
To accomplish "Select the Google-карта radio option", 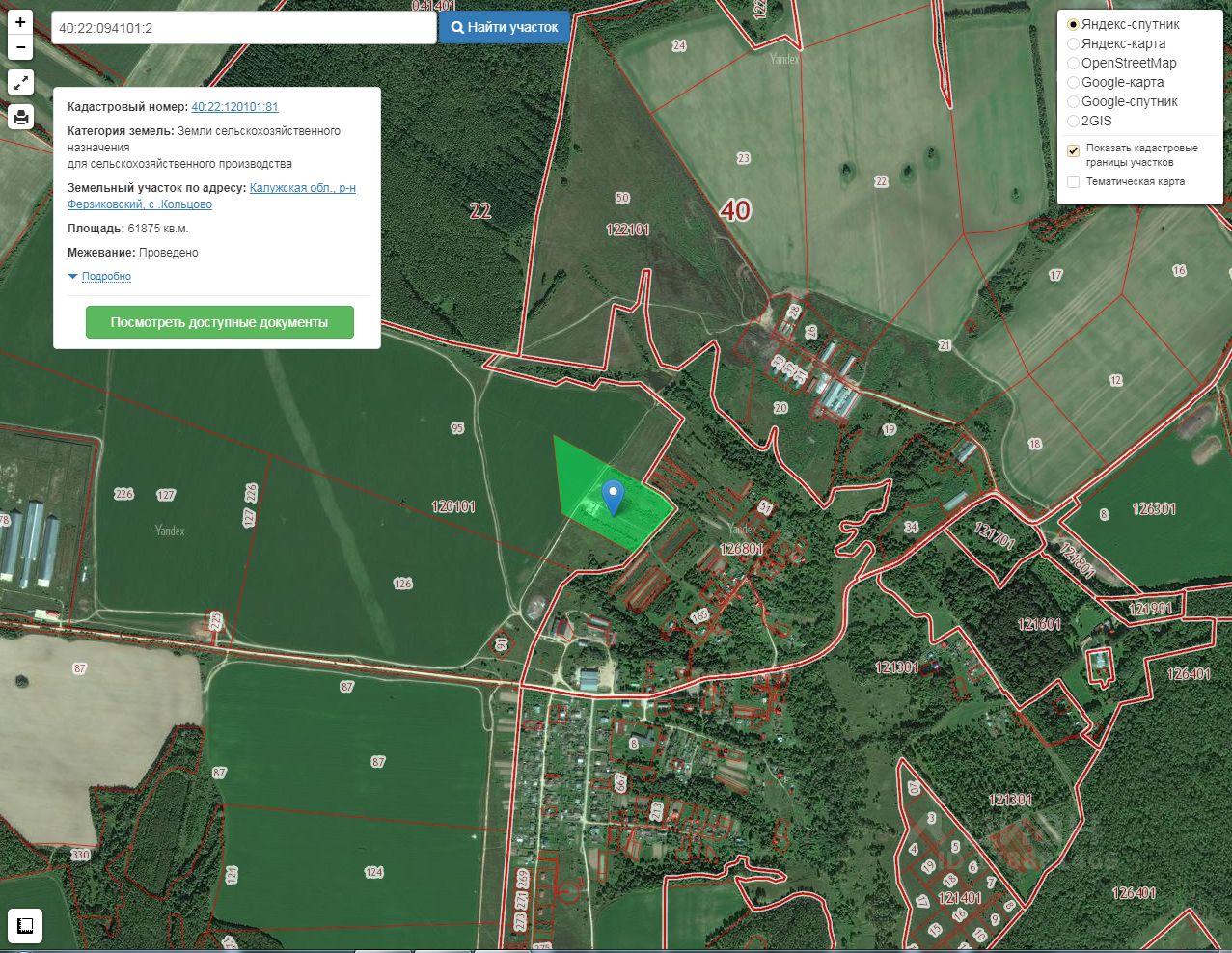I will coord(1073,82).
